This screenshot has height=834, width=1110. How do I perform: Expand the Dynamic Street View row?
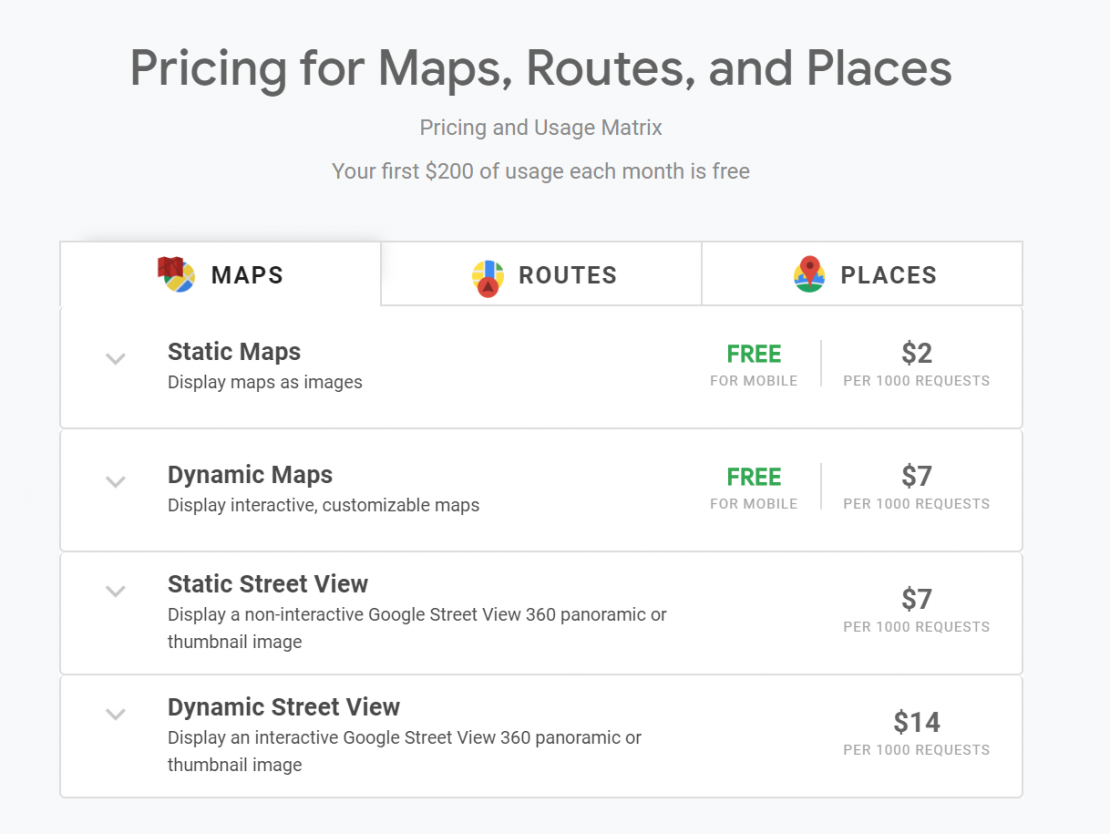pos(115,714)
